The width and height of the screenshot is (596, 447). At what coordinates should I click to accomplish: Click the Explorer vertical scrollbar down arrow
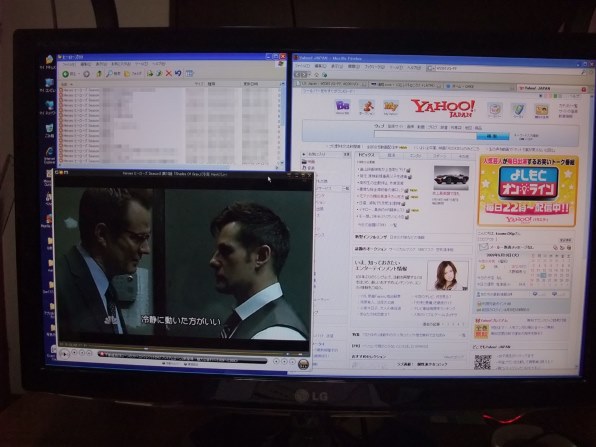pos(282,163)
